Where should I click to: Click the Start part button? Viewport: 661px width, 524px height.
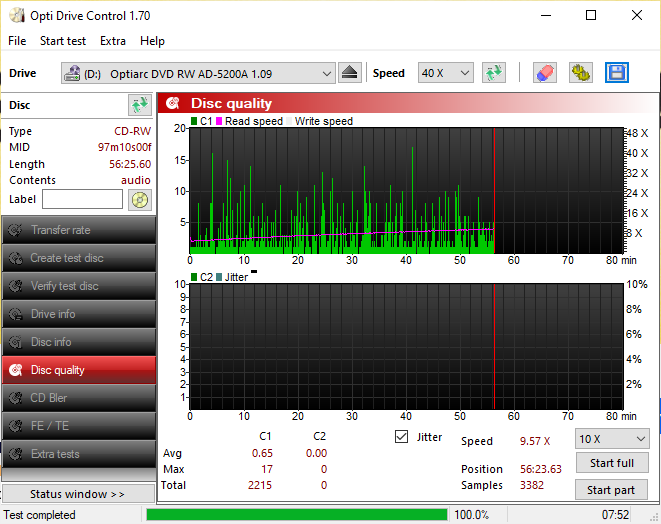[x=611, y=490]
